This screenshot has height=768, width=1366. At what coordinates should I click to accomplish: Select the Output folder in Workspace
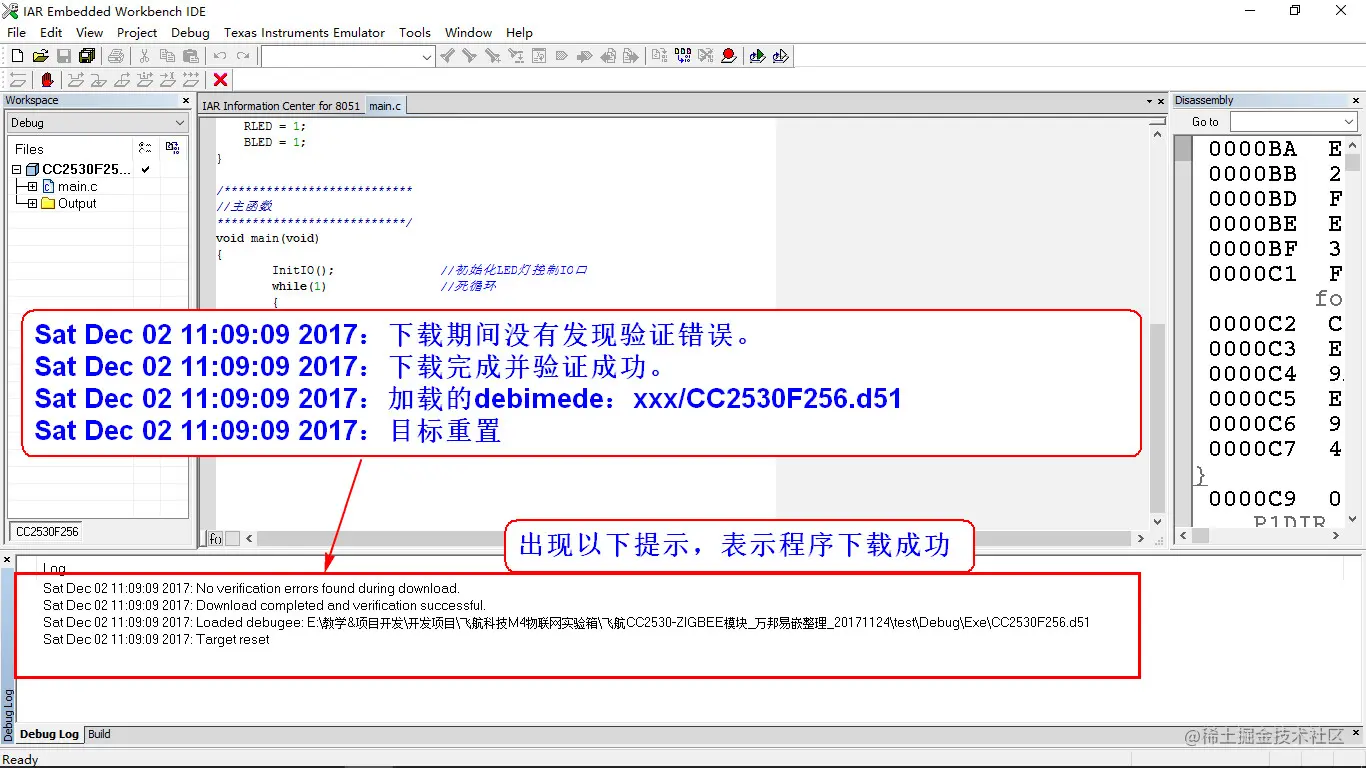[x=77, y=204]
